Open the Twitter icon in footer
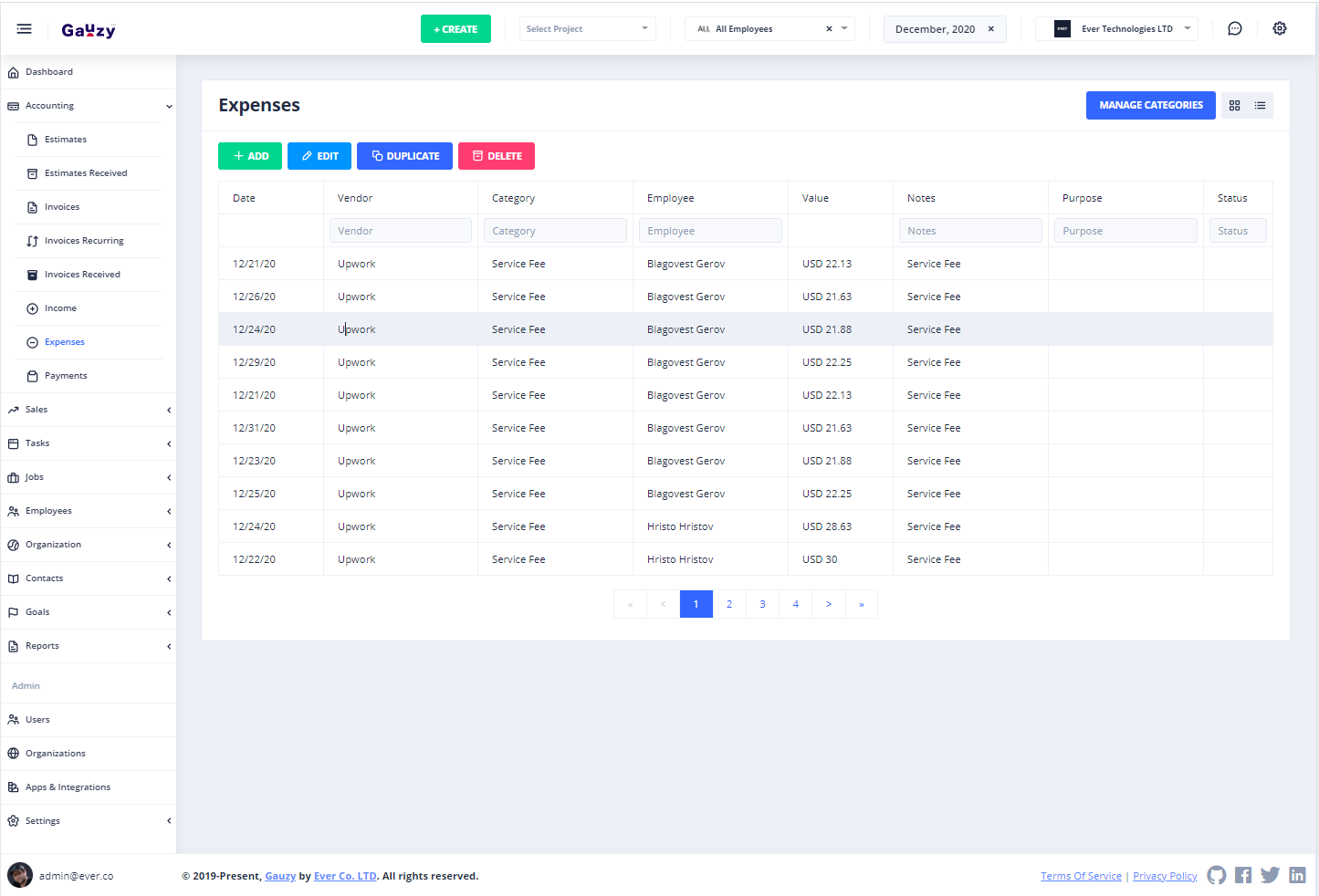Viewport: 1319px width, 896px height. pos(1270,875)
